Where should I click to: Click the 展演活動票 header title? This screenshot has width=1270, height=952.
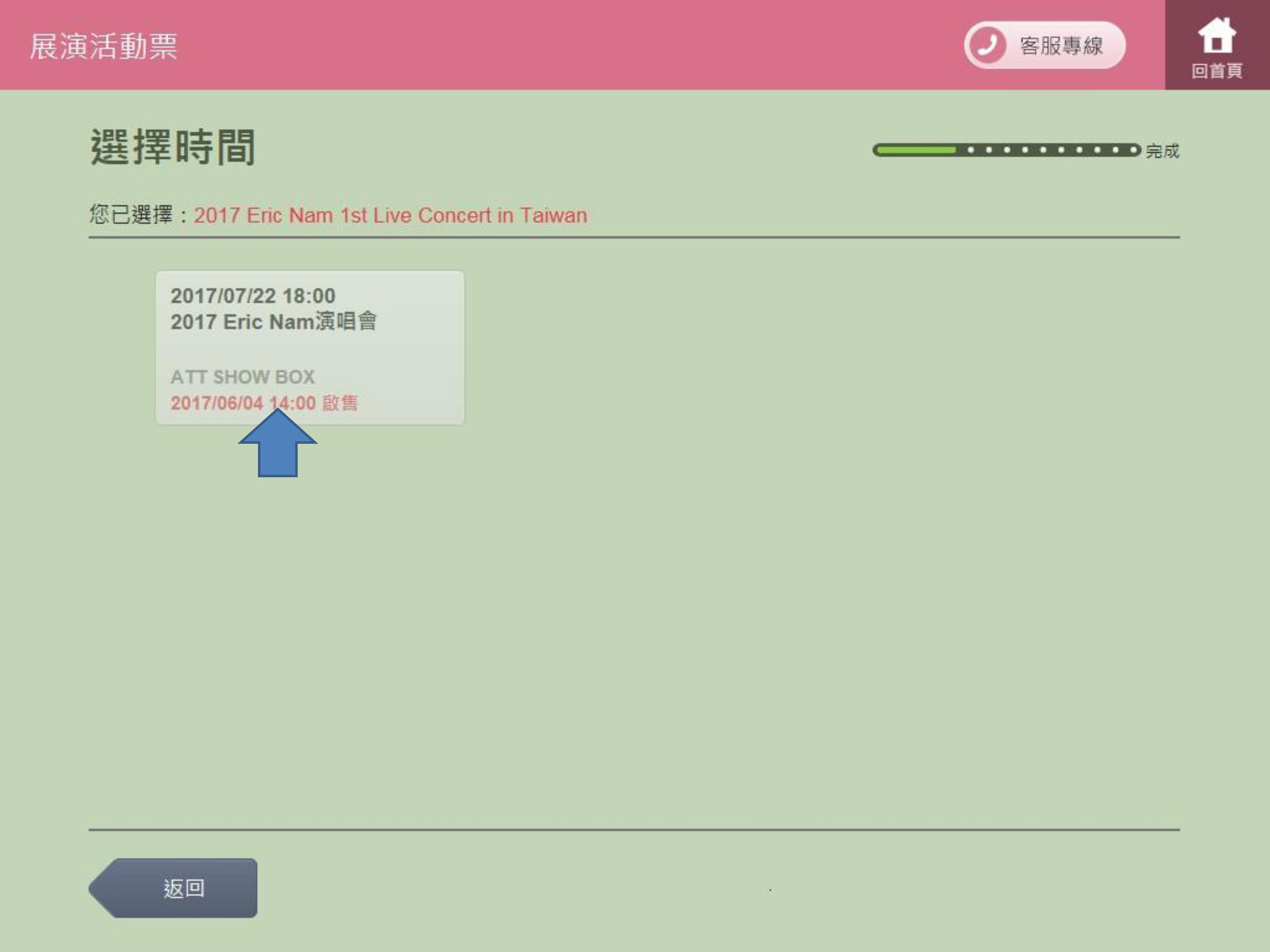click(x=103, y=46)
